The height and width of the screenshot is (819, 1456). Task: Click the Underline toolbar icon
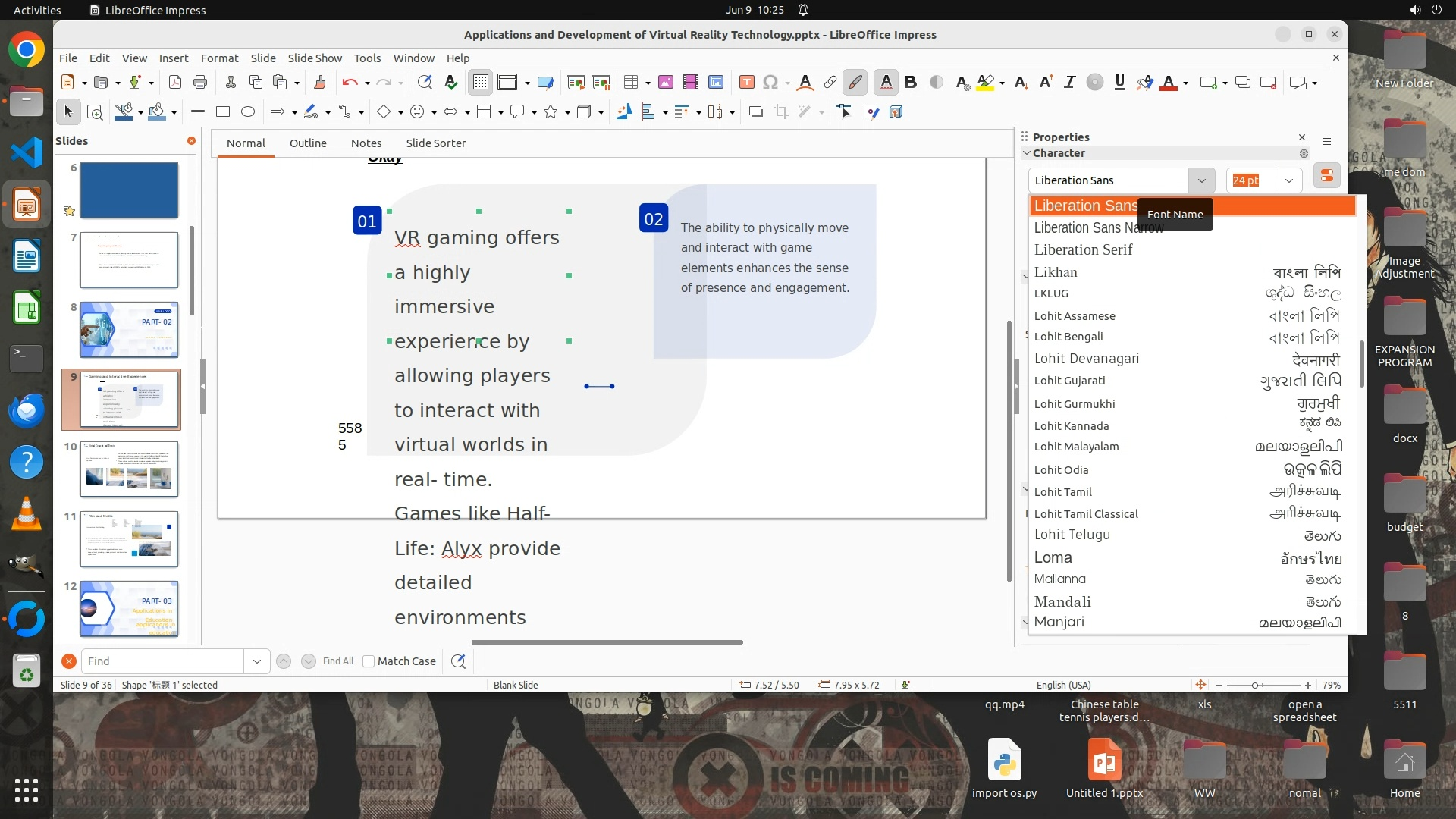(1119, 83)
